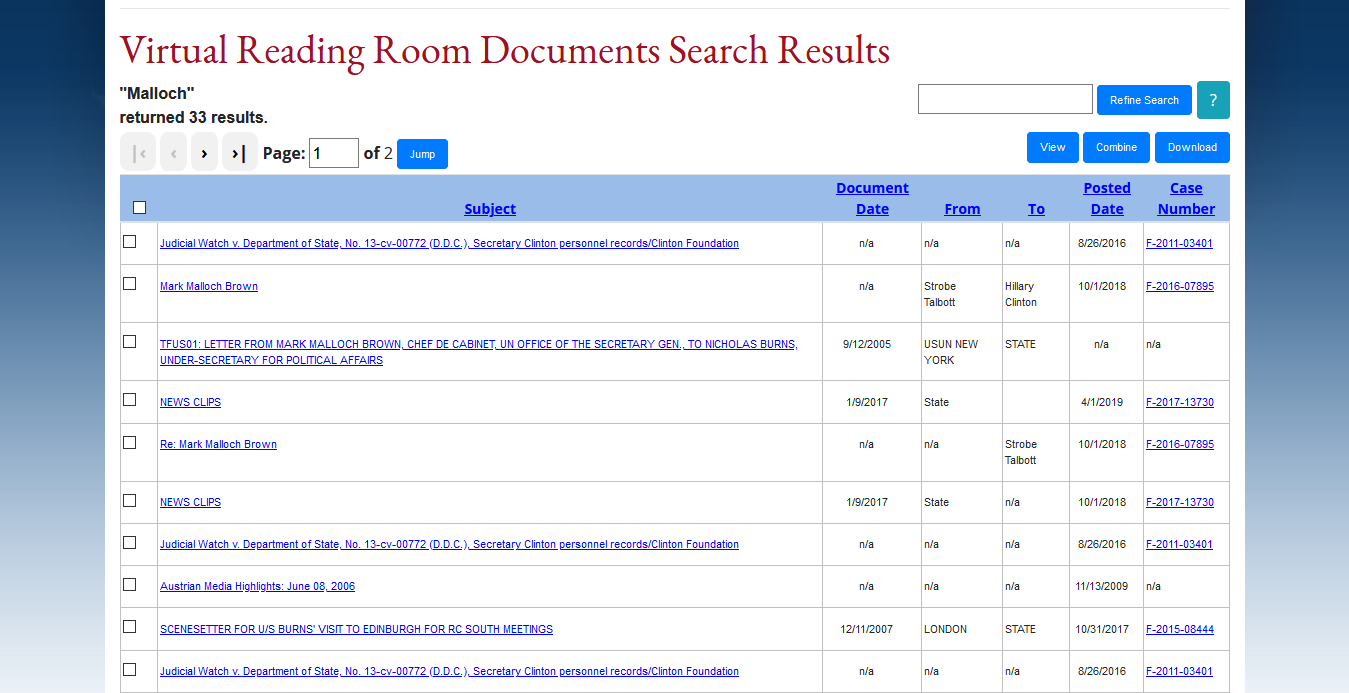Open NEWS CLIPS document posted 4/1/2019
The image size is (1349, 693).
click(x=190, y=402)
